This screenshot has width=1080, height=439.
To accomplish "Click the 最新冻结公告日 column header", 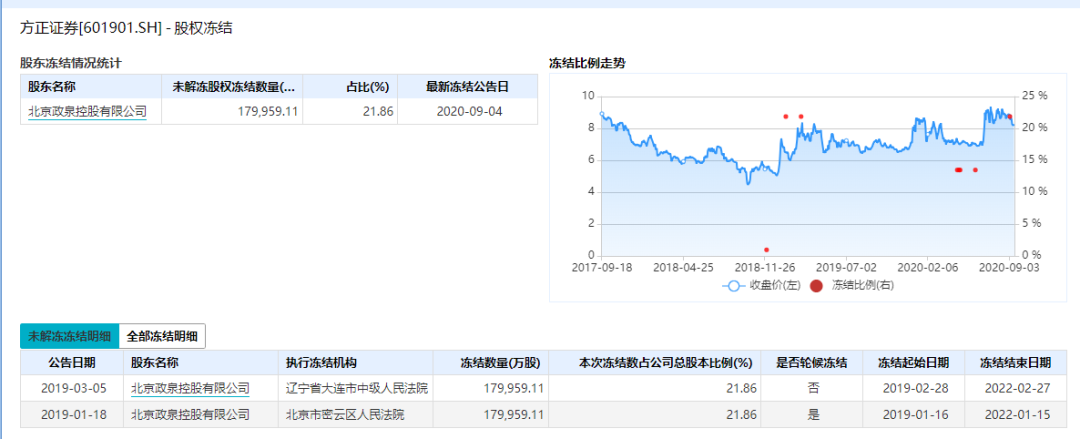I will [x=467, y=87].
